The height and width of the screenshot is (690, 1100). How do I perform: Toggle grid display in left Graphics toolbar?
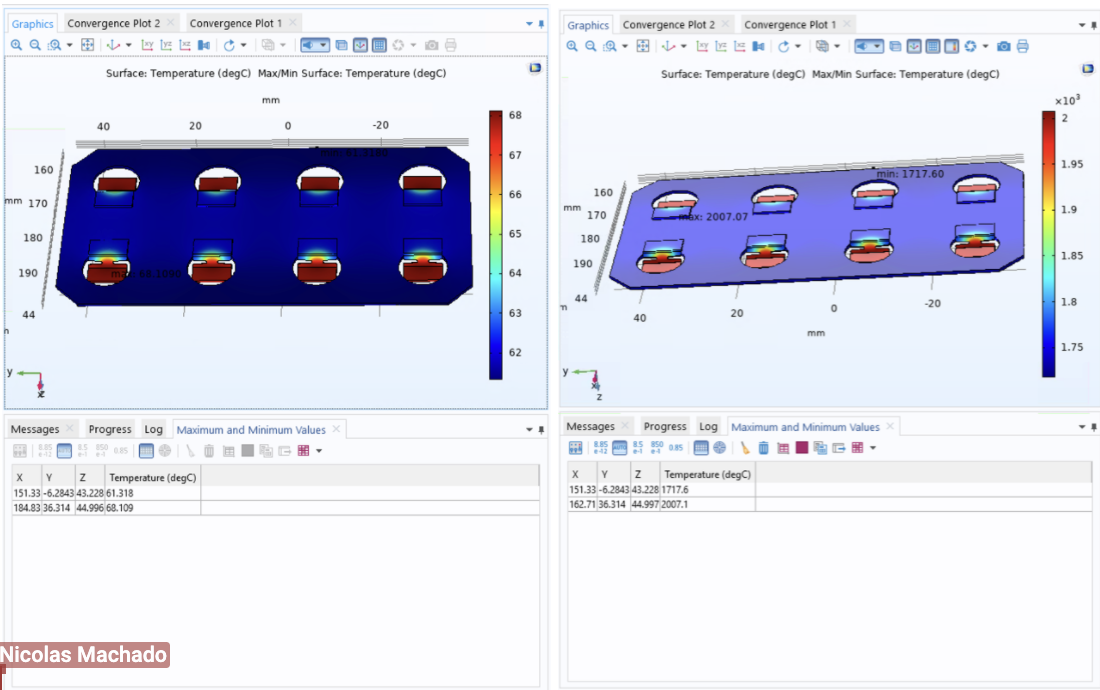point(379,45)
